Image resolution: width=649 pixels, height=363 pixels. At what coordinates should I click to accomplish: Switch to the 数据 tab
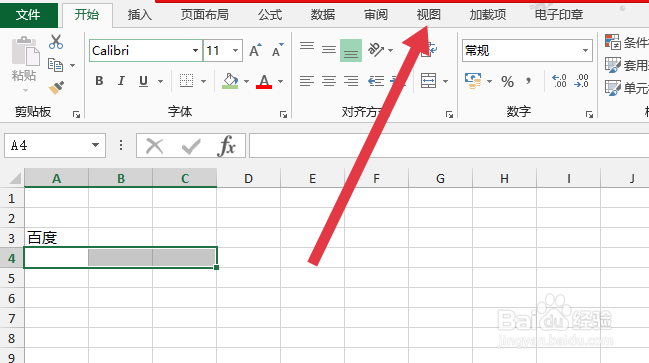323,15
